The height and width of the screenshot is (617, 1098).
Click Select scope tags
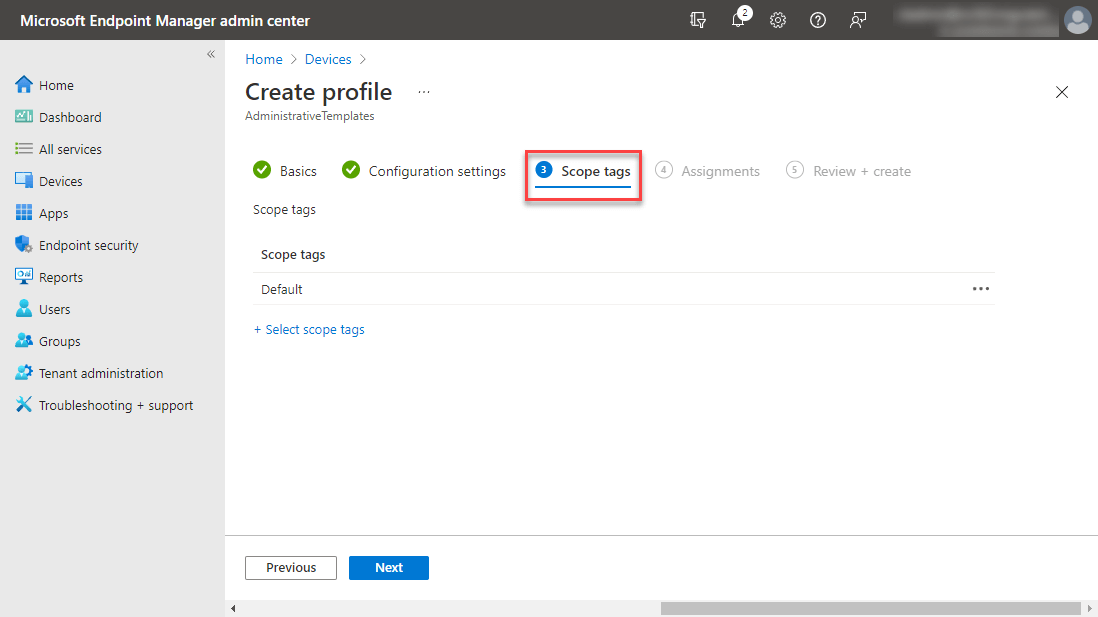309,329
